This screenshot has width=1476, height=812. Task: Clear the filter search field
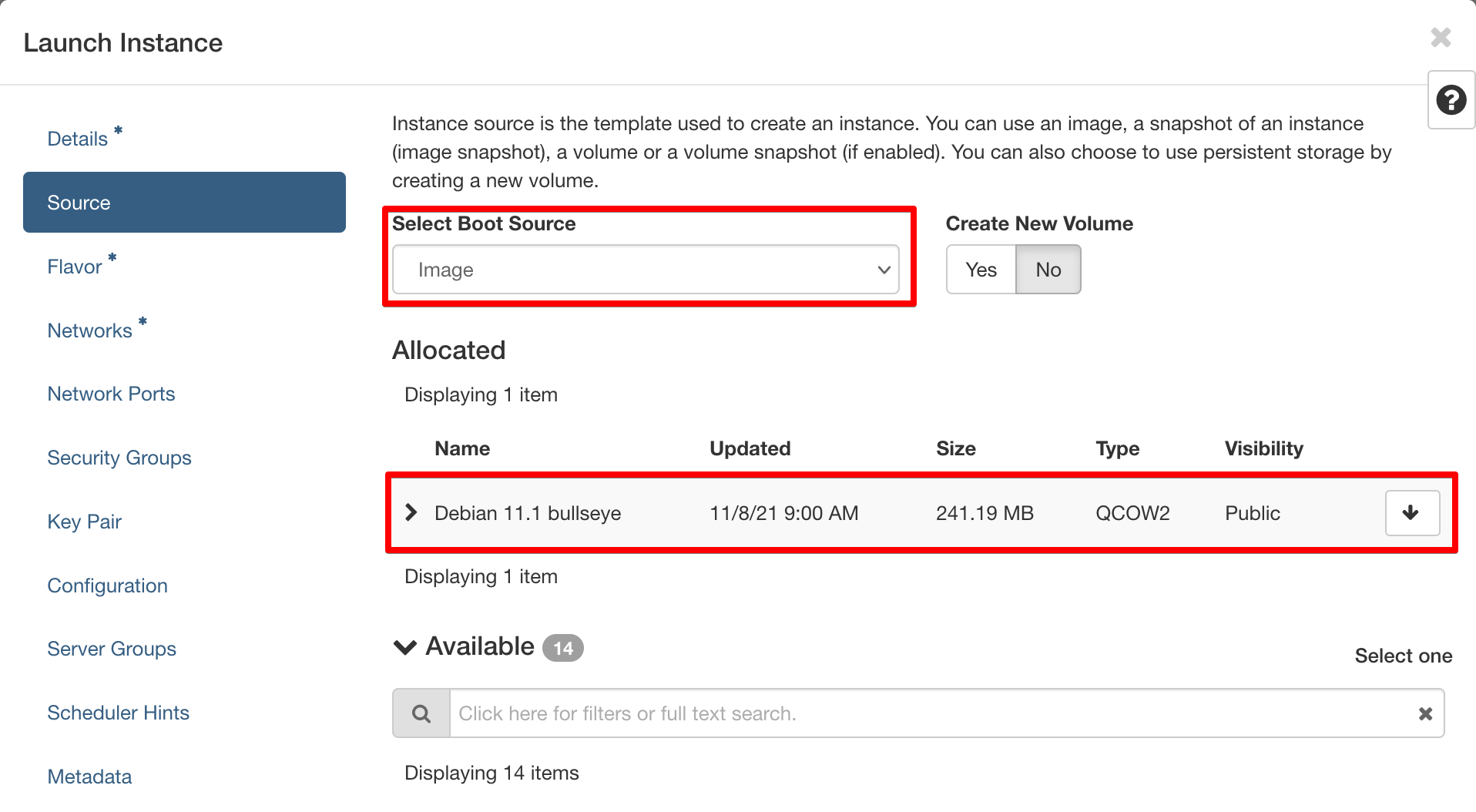coord(1425,713)
